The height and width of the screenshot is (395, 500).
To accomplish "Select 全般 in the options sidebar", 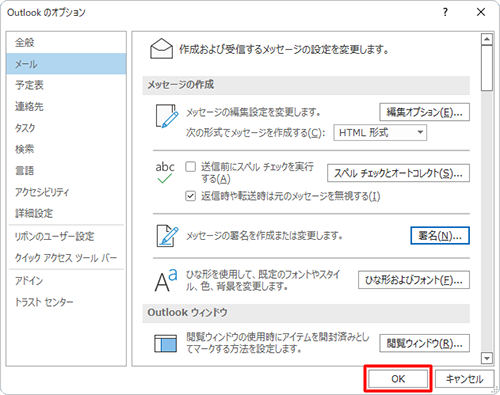I will (66, 43).
